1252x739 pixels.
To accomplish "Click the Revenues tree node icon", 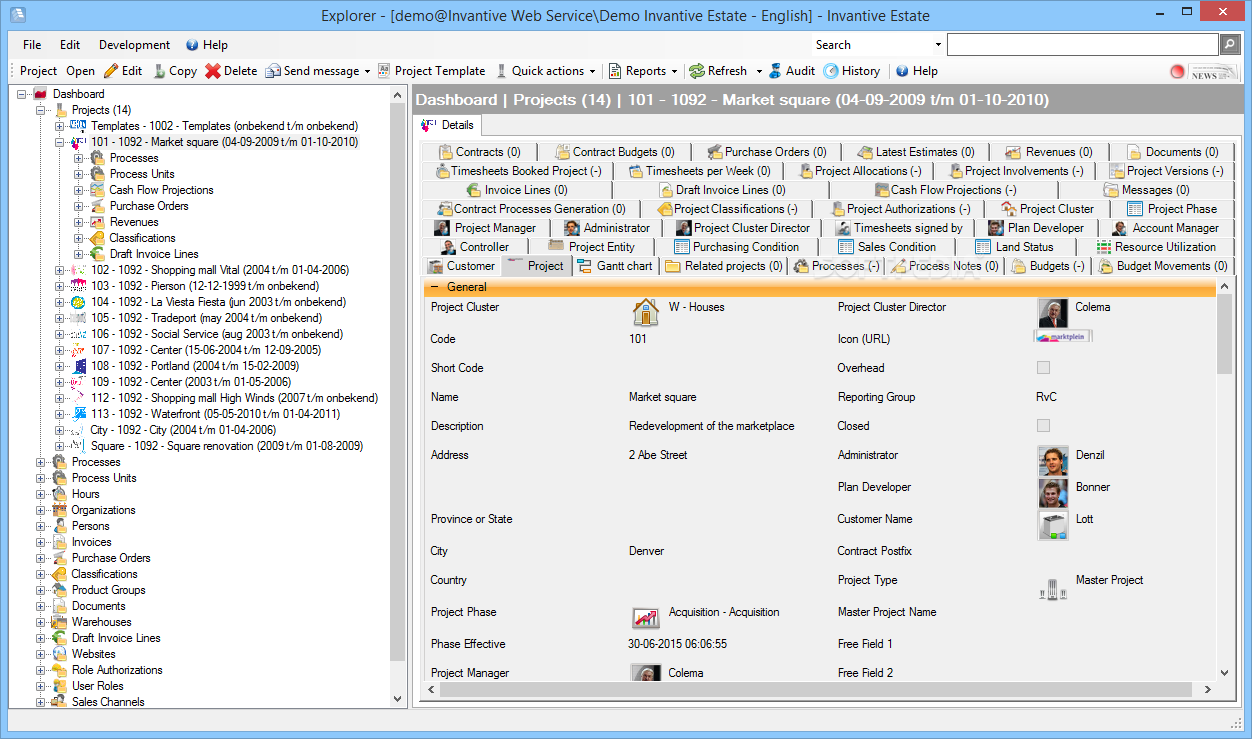I will (97, 222).
